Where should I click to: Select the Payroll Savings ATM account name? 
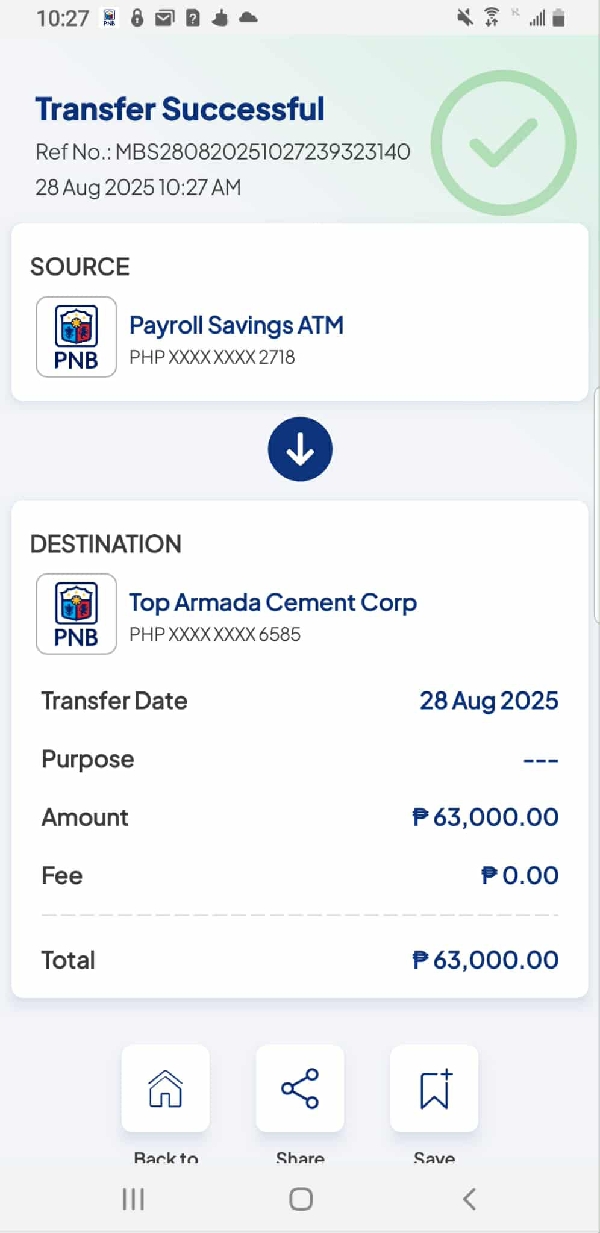point(236,325)
